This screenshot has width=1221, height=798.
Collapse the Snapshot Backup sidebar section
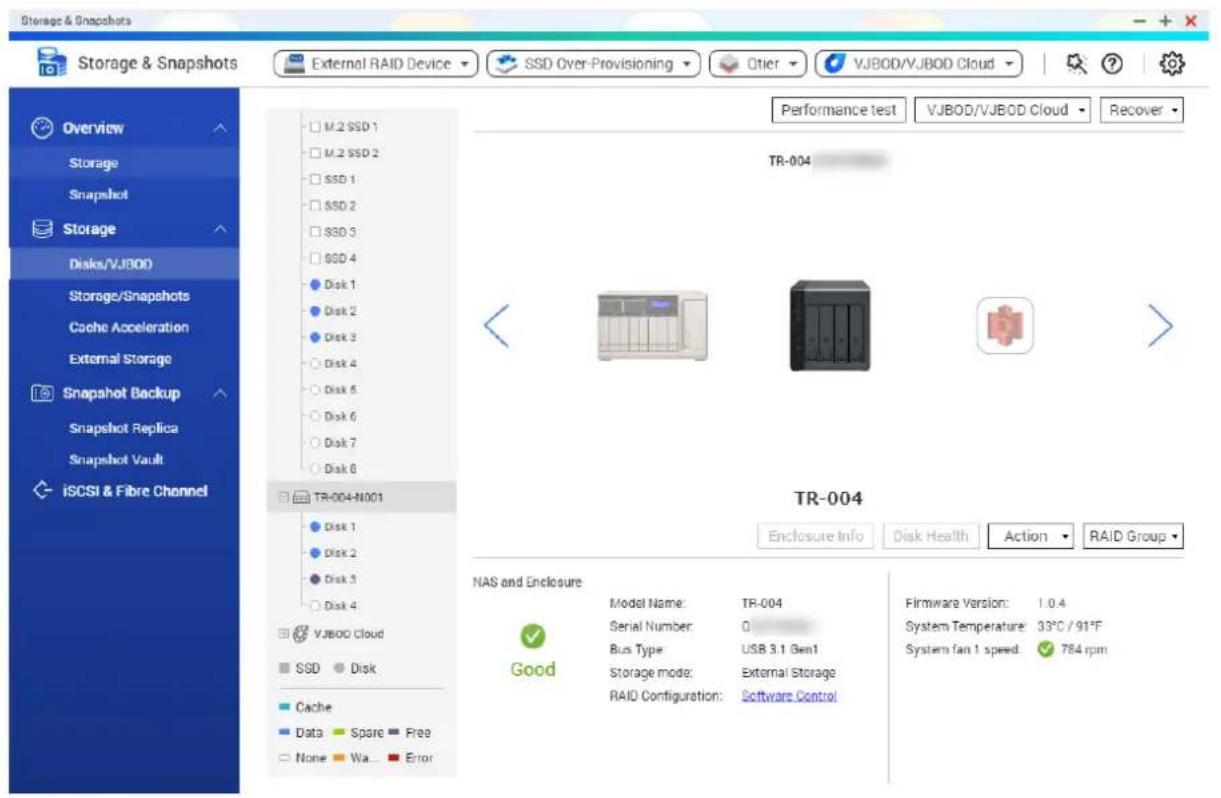[x=221, y=393]
